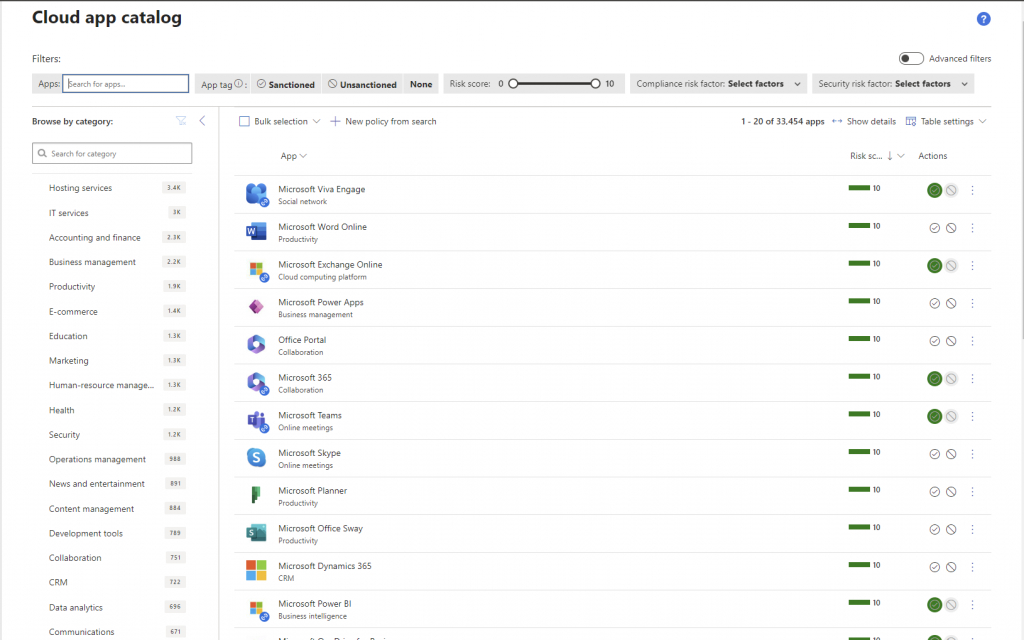Click the Microsoft Skype app icon
Viewport: 1024px width, 640px height.
(x=256, y=457)
